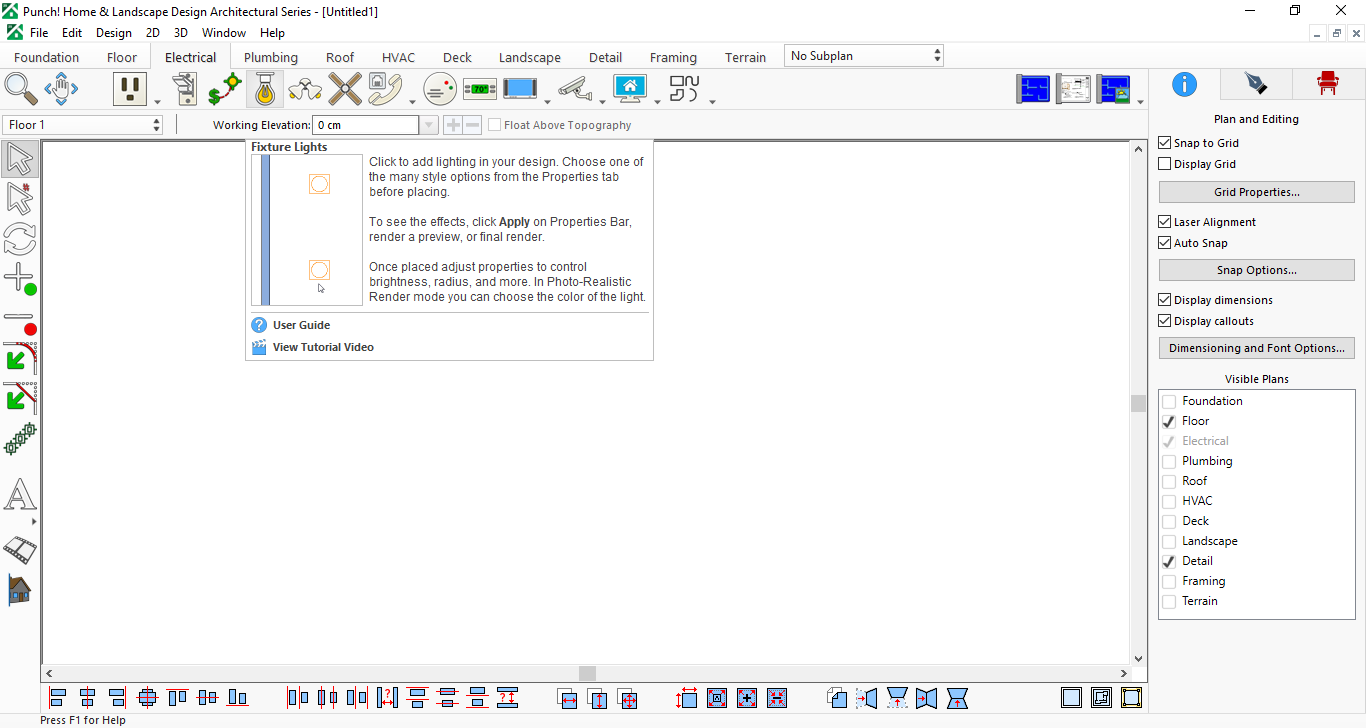This screenshot has width=1366, height=728.
Task: Open the blue information panel tab
Action: (1185, 83)
